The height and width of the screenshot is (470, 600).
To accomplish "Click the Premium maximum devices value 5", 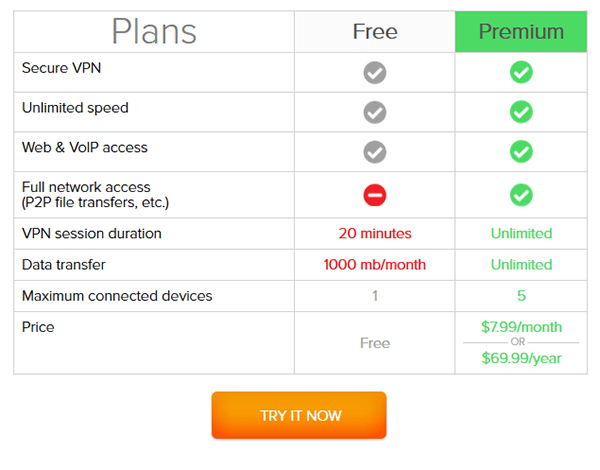I will click(521, 295).
